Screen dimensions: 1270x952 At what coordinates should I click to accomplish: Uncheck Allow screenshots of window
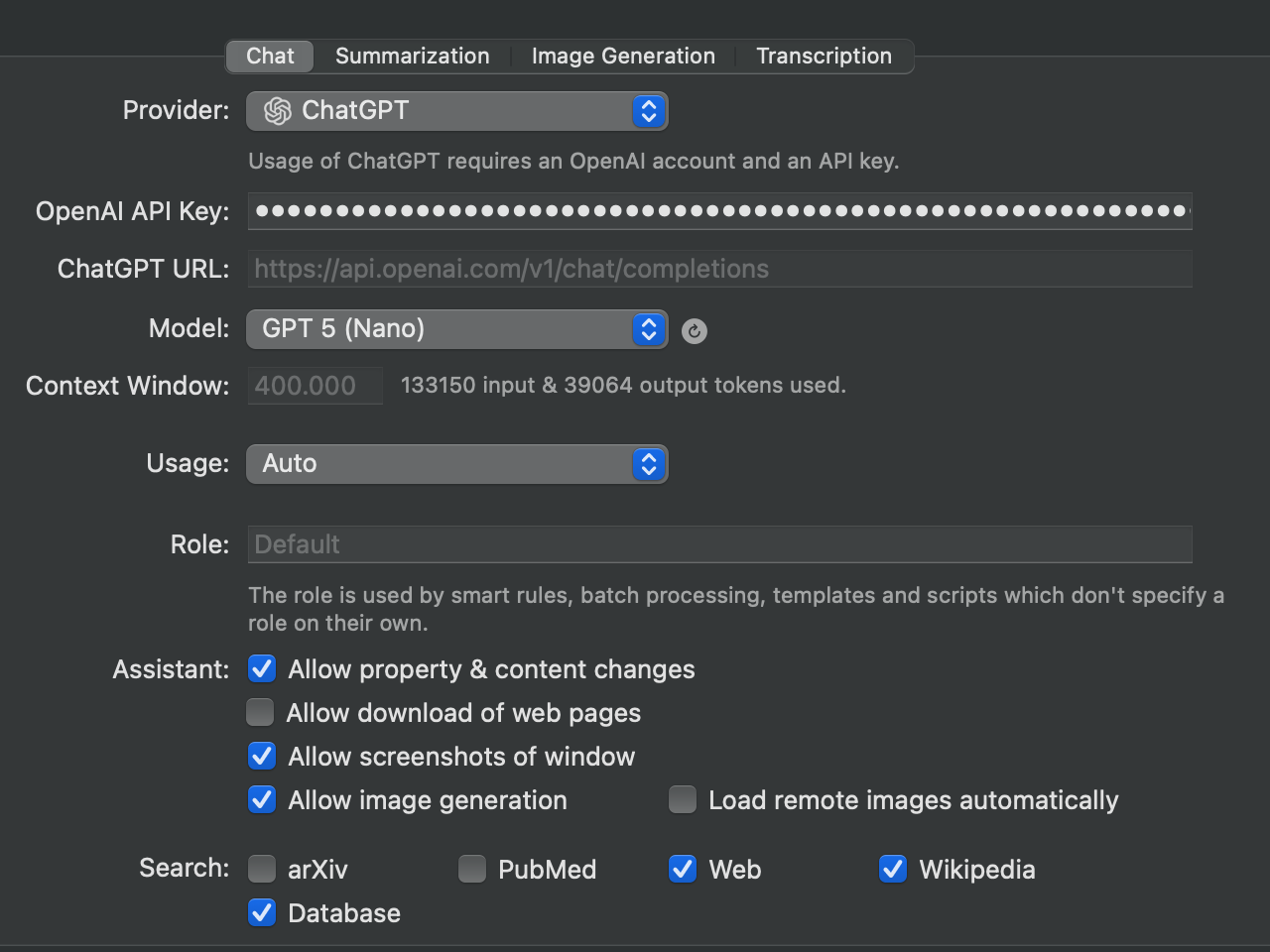click(262, 757)
